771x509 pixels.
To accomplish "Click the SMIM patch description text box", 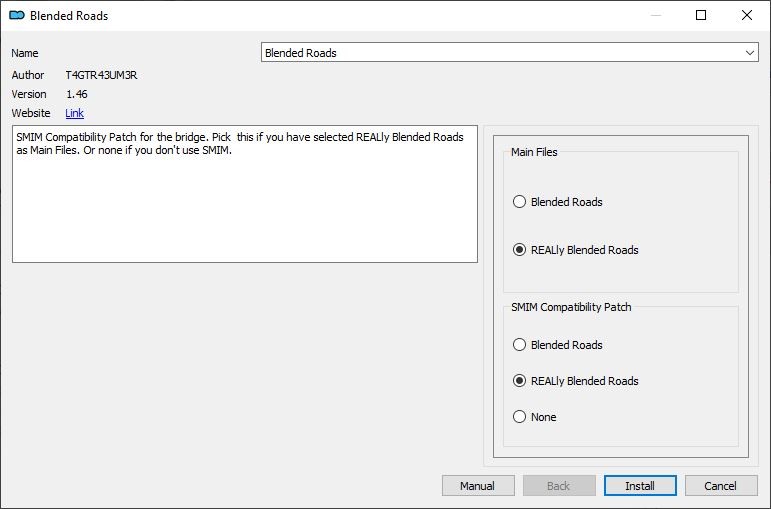I will [245, 194].
